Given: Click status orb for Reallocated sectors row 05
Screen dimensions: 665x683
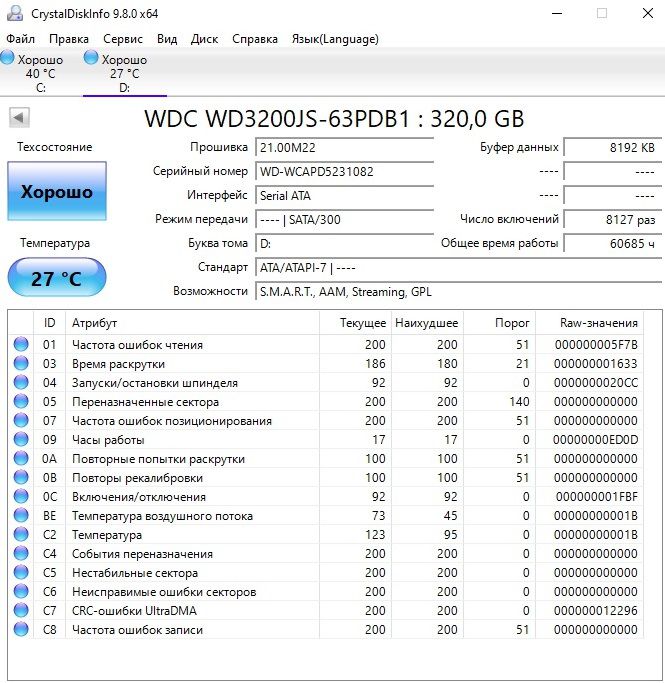Looking at the screenshot, I should tap(21, 402).
